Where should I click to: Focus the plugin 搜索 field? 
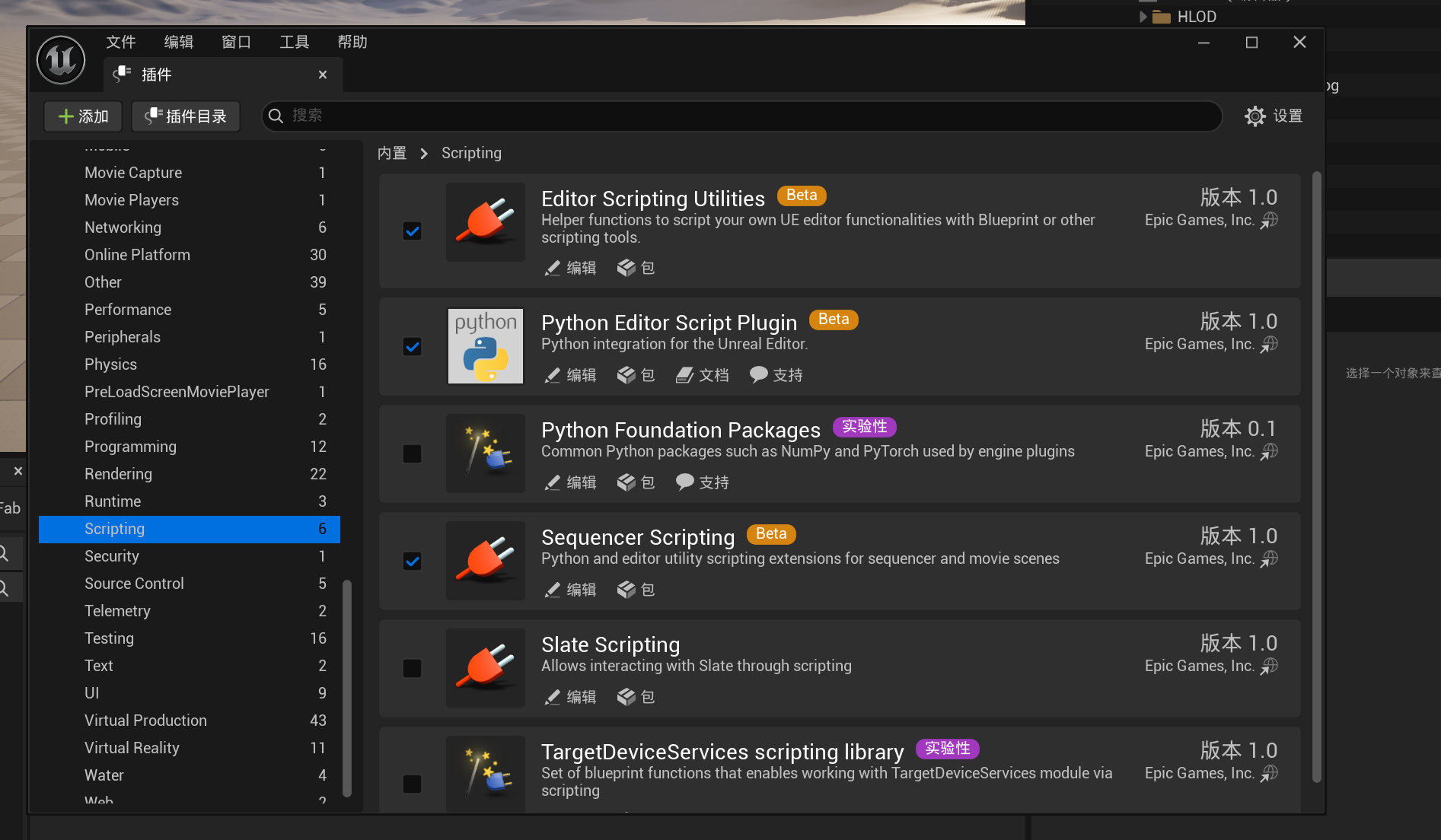[x=742, y=116]
